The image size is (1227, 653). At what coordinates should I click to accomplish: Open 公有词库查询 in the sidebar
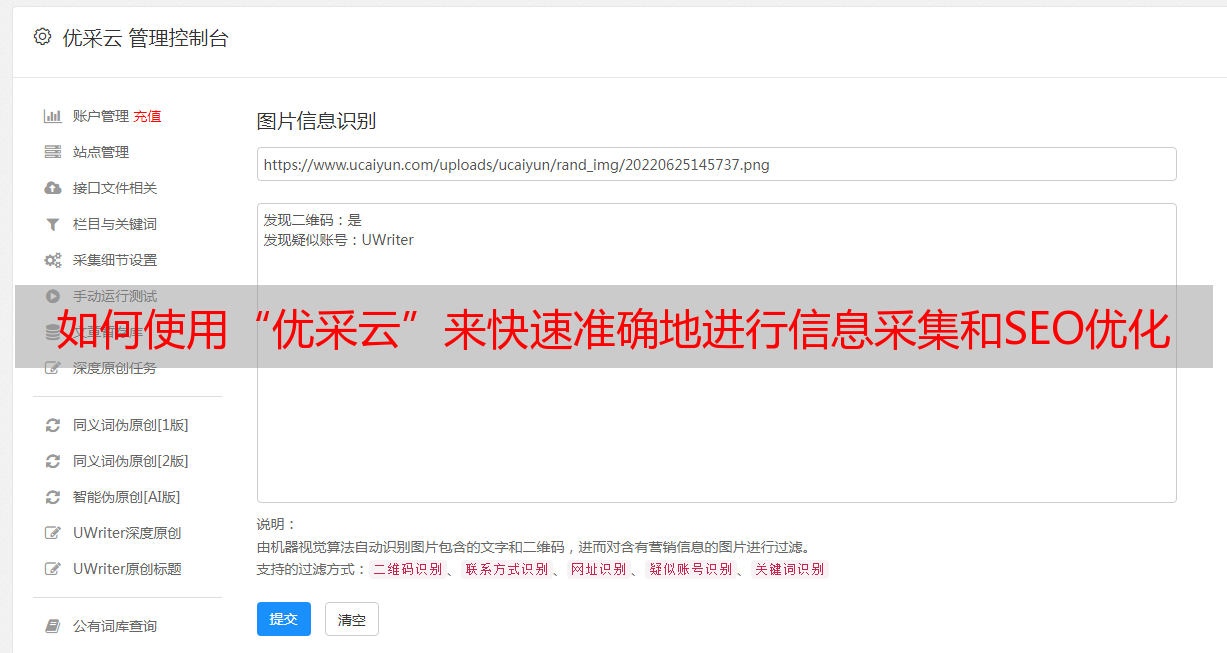pyautogui.click(x=115, y=626)
